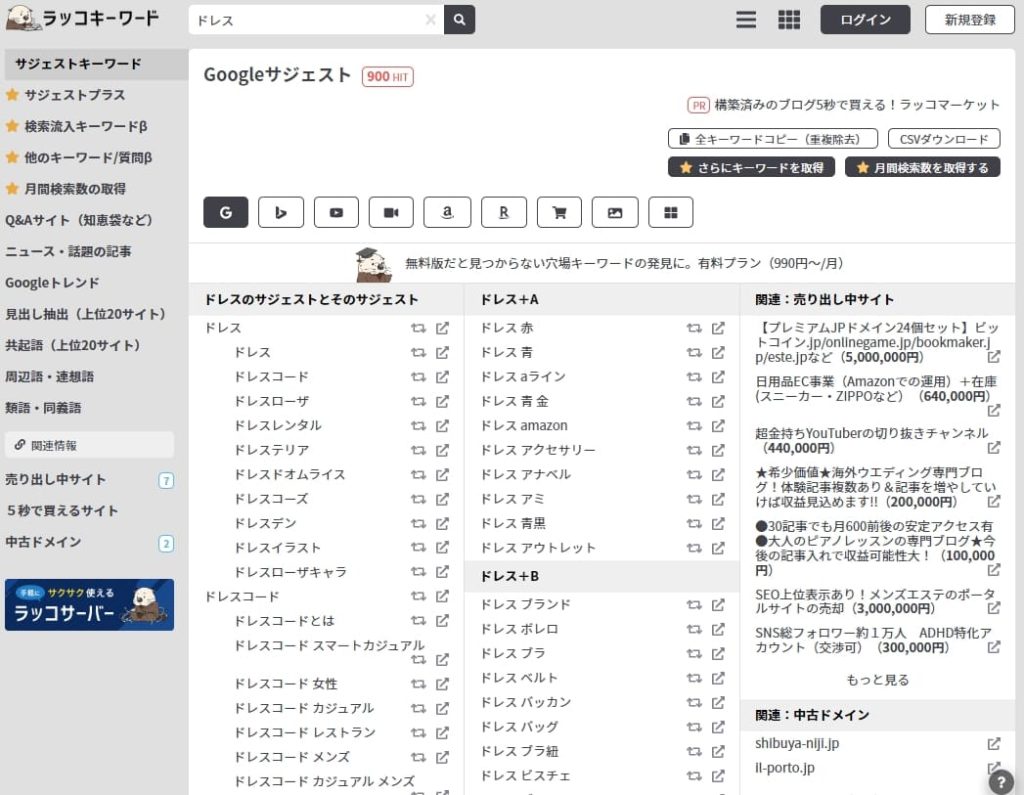Viewport: 1024px width, 795px height.
Task: Select the image search suggest icon
Action: pyautogui.click(x=615, y=212)
